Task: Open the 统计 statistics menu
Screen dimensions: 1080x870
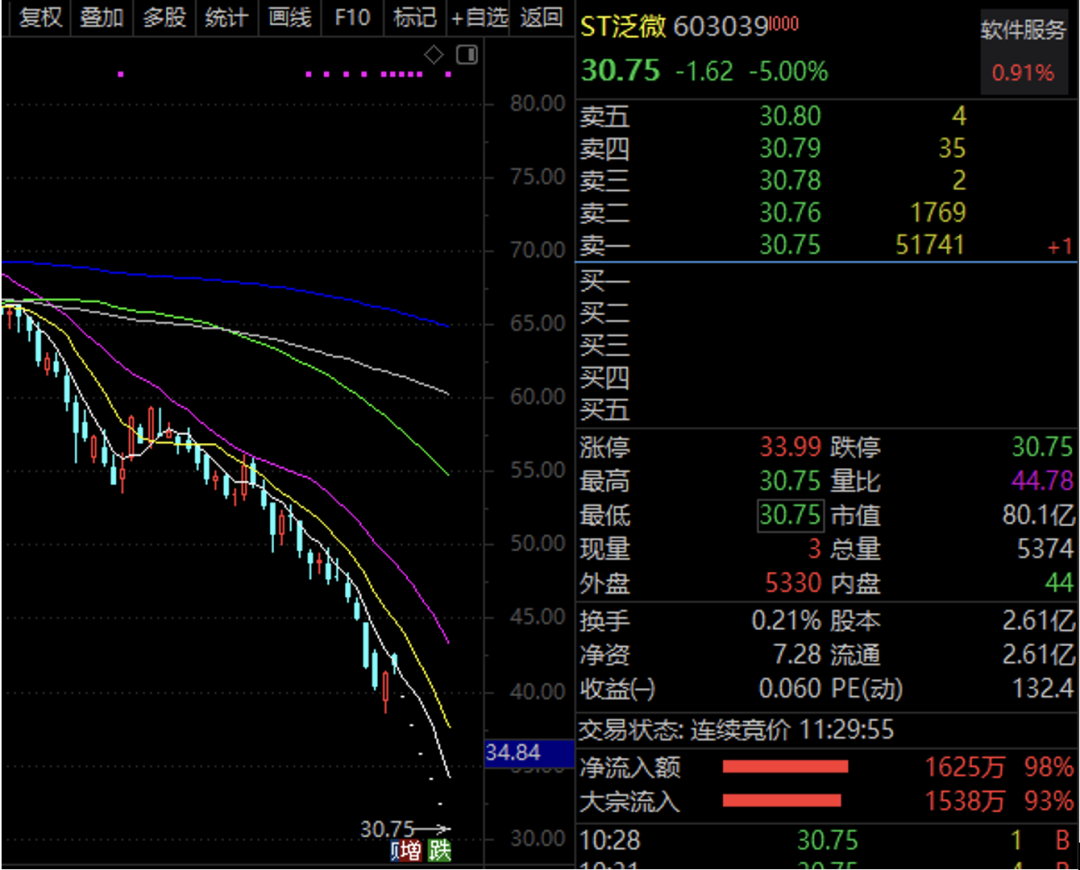Action: pos(226,18)
